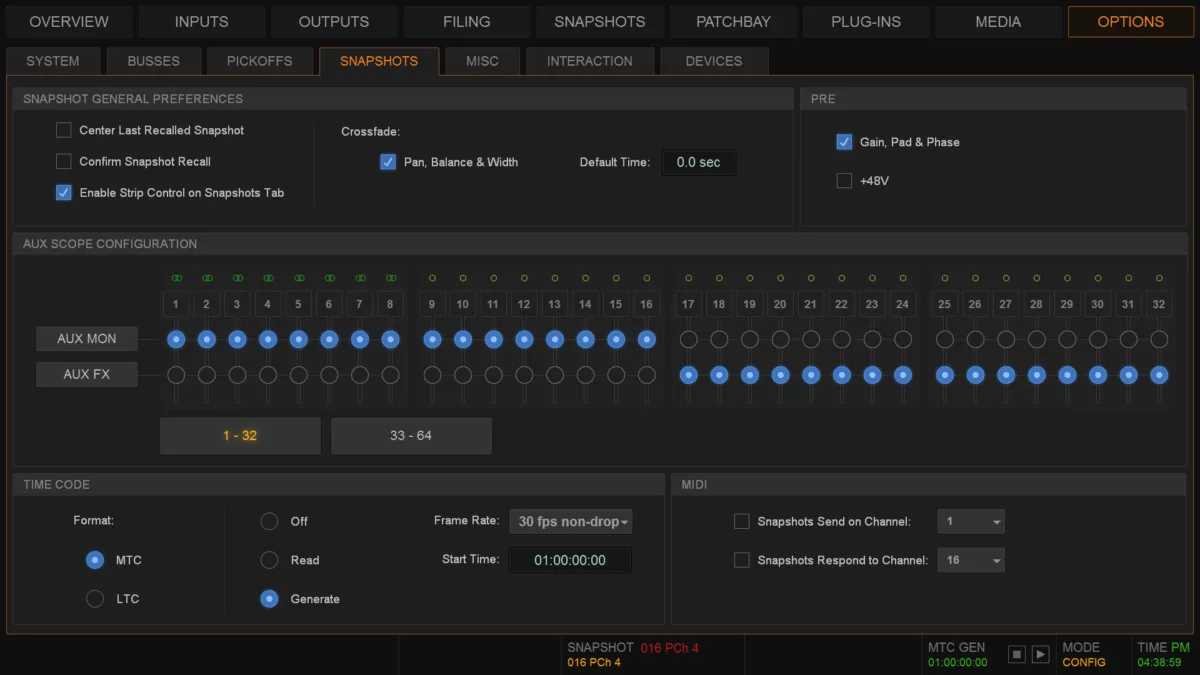Click the MTC GEN play button
This screenshot has width=1200, height=675.
[1040, 654]
